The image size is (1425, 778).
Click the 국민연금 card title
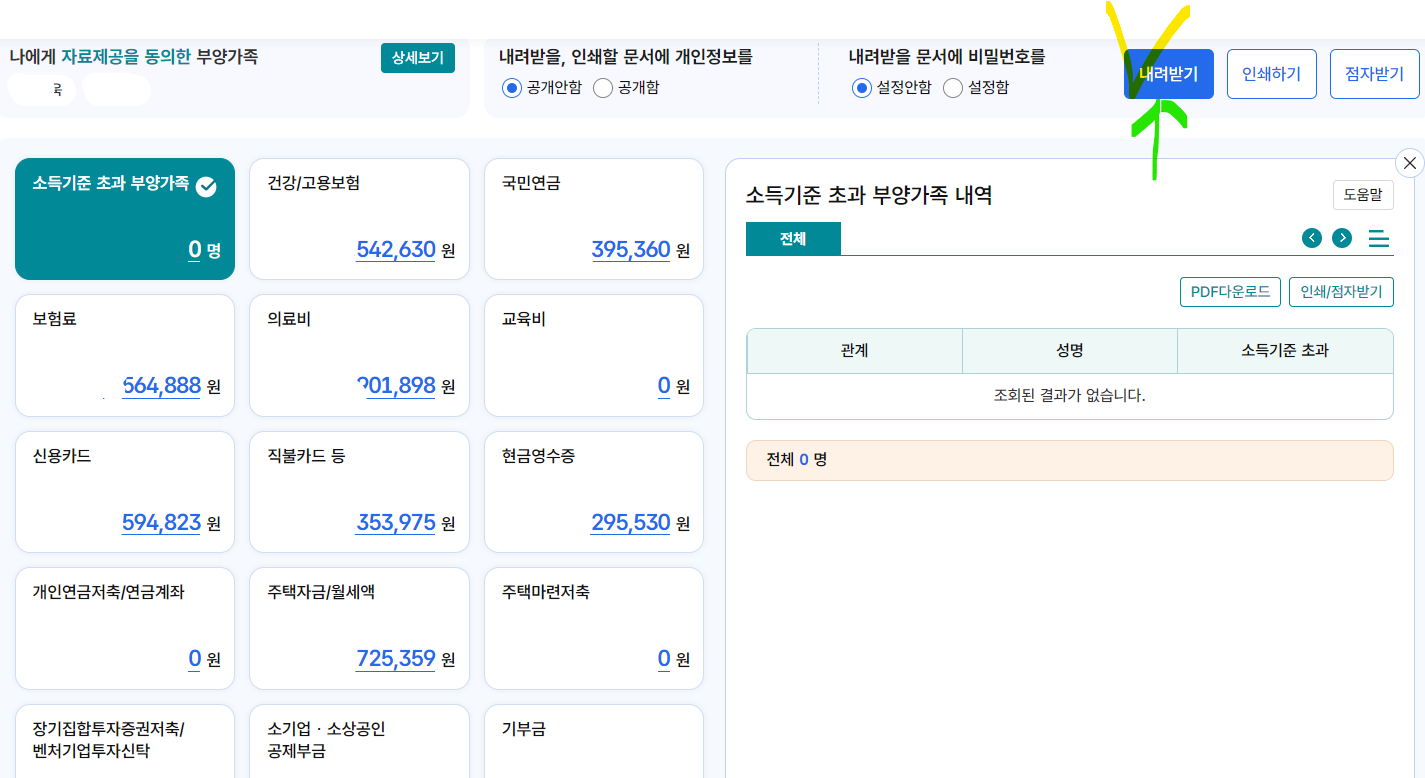coord(531,183)
